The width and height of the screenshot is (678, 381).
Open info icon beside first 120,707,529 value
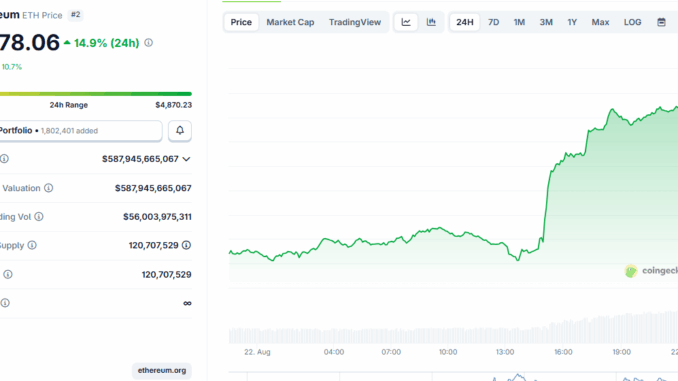(x=186, y=245)
